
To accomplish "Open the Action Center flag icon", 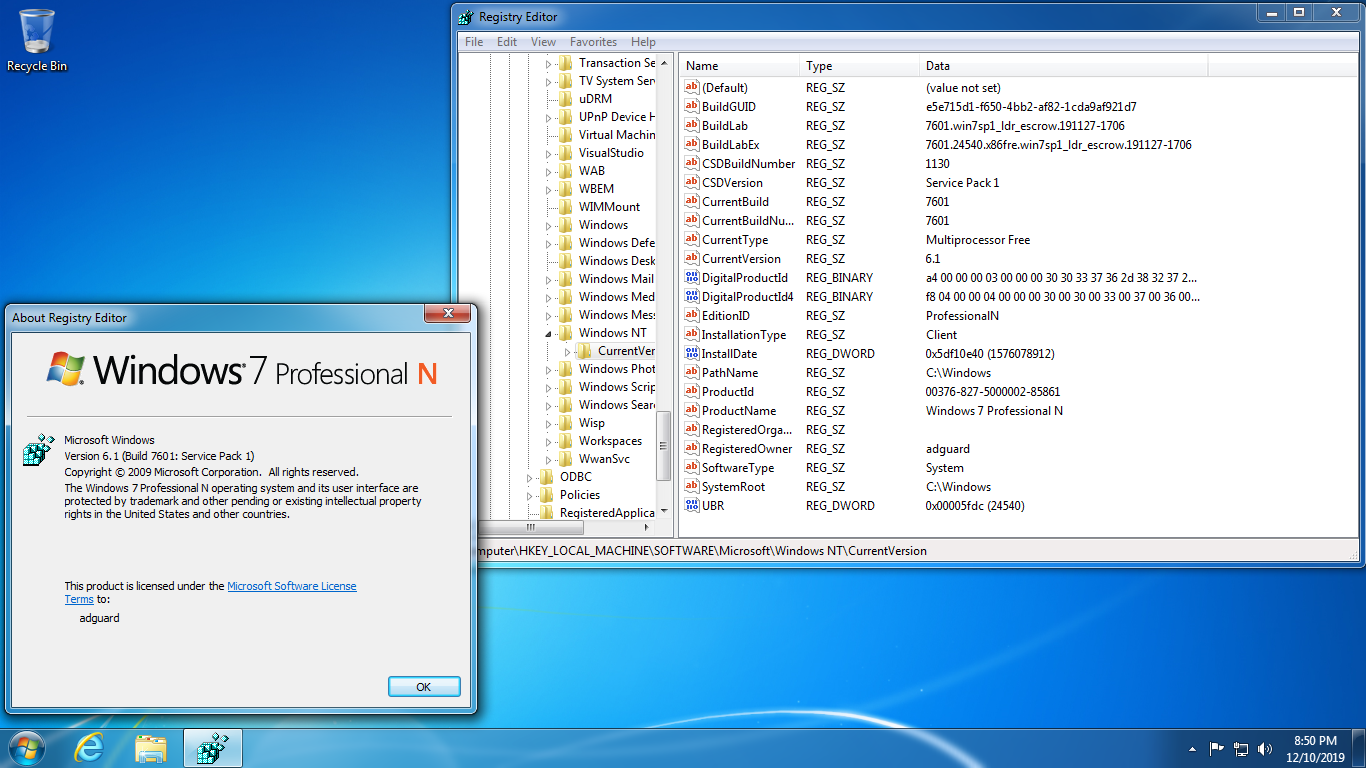I will (1217, 748).
